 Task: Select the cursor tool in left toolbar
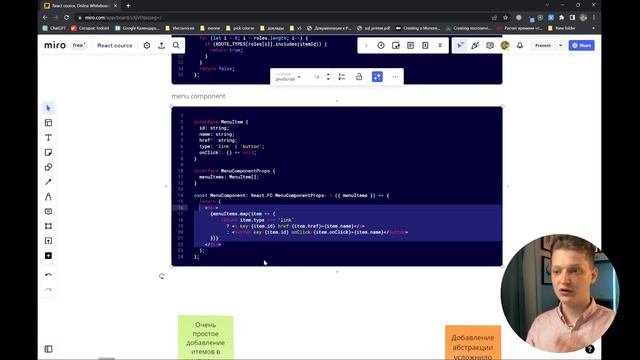tap(48, 108)
